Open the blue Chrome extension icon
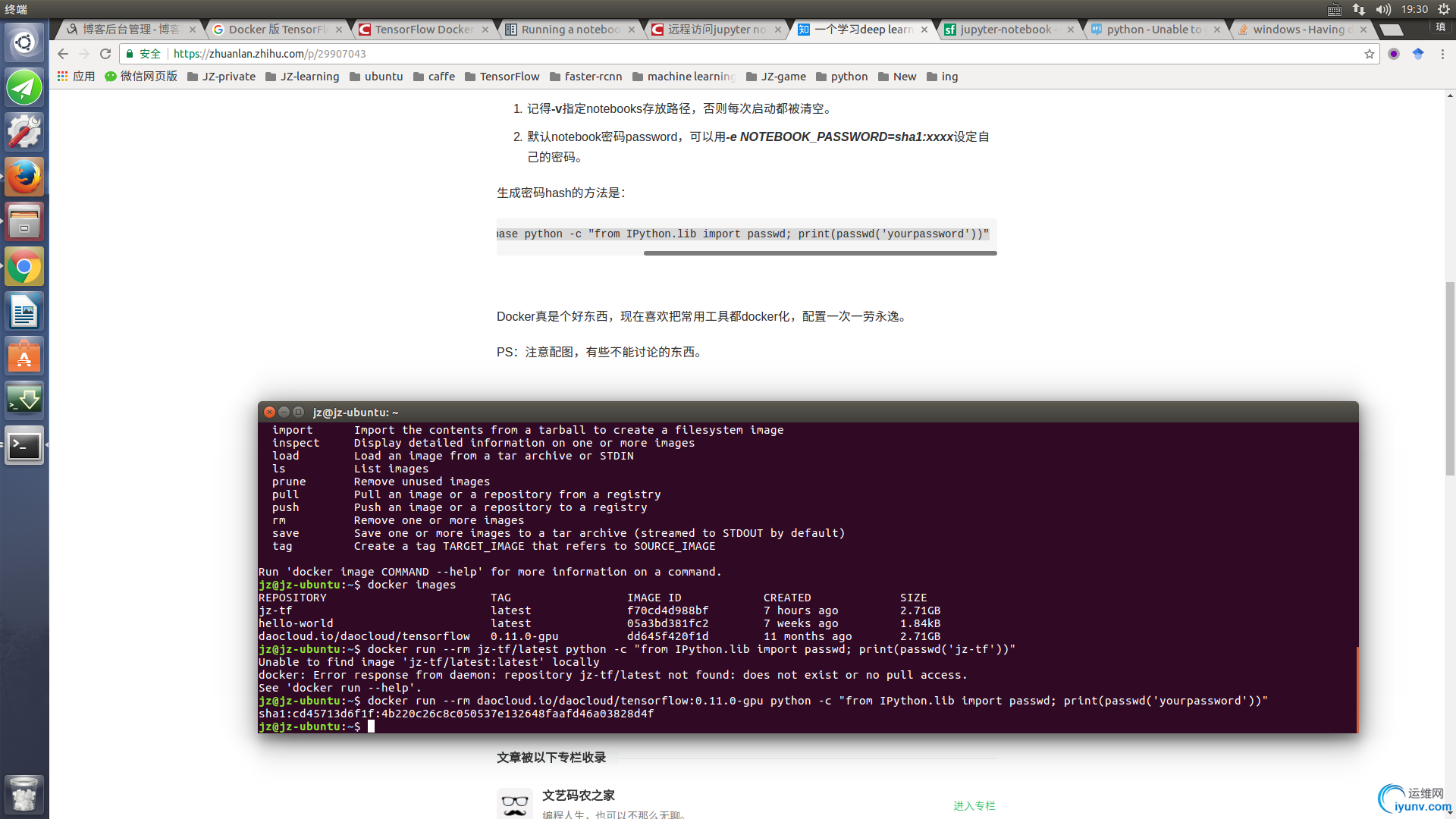Image resolution: width=1456 pixels, height=819 pixels. tap(1418, 54)
